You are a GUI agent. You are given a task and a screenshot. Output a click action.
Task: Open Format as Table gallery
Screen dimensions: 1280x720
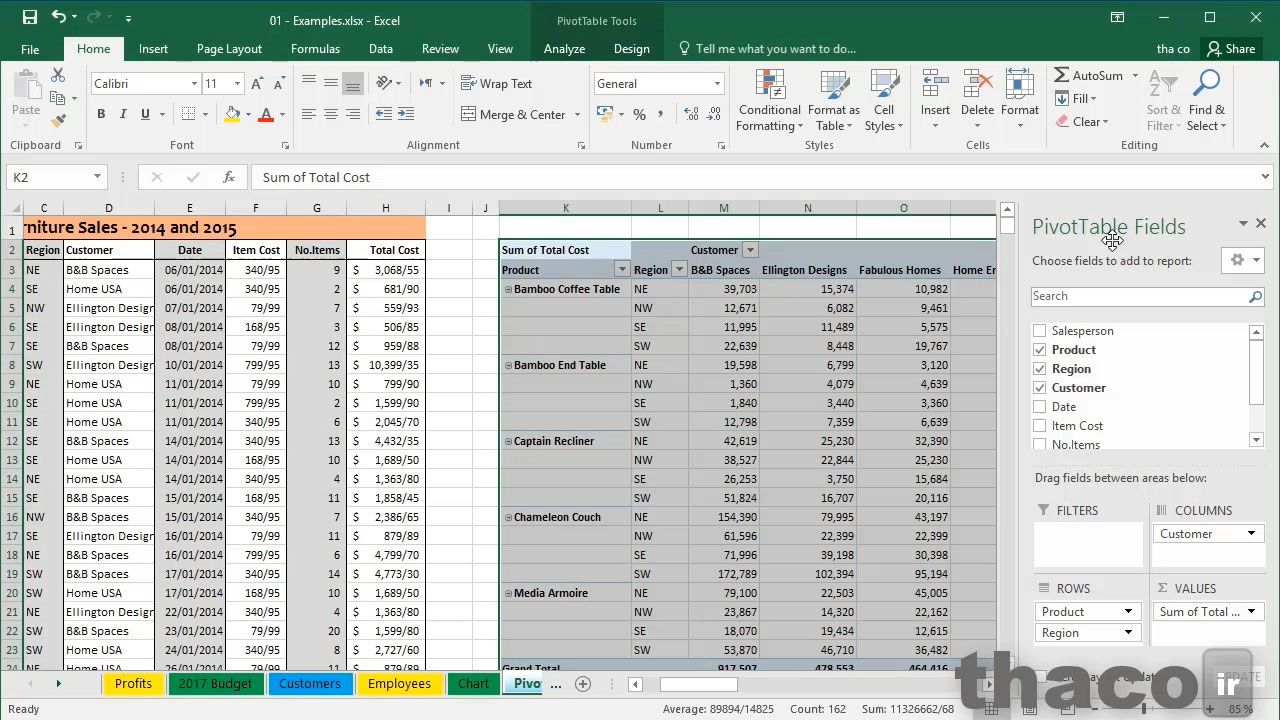click(833, 100)
